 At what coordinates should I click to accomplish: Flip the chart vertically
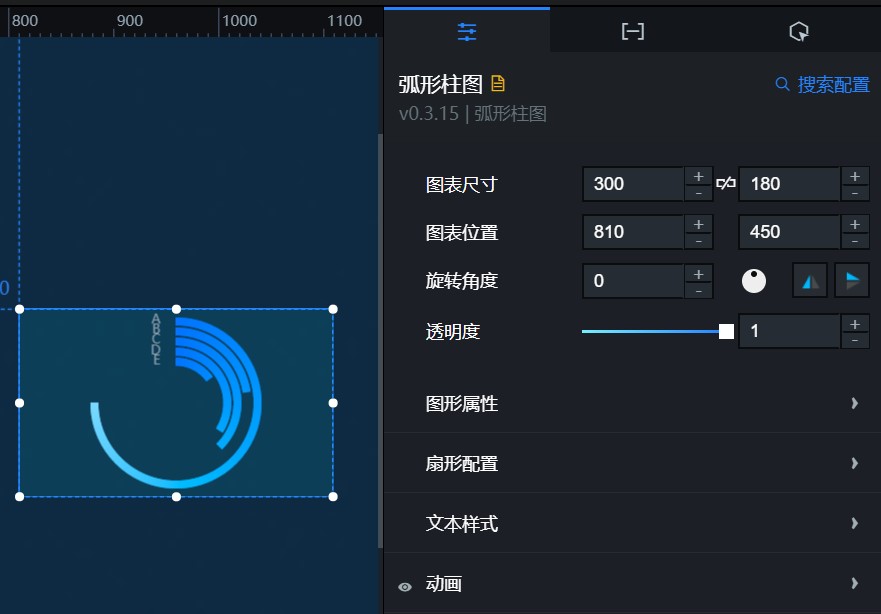click(852, 281)
